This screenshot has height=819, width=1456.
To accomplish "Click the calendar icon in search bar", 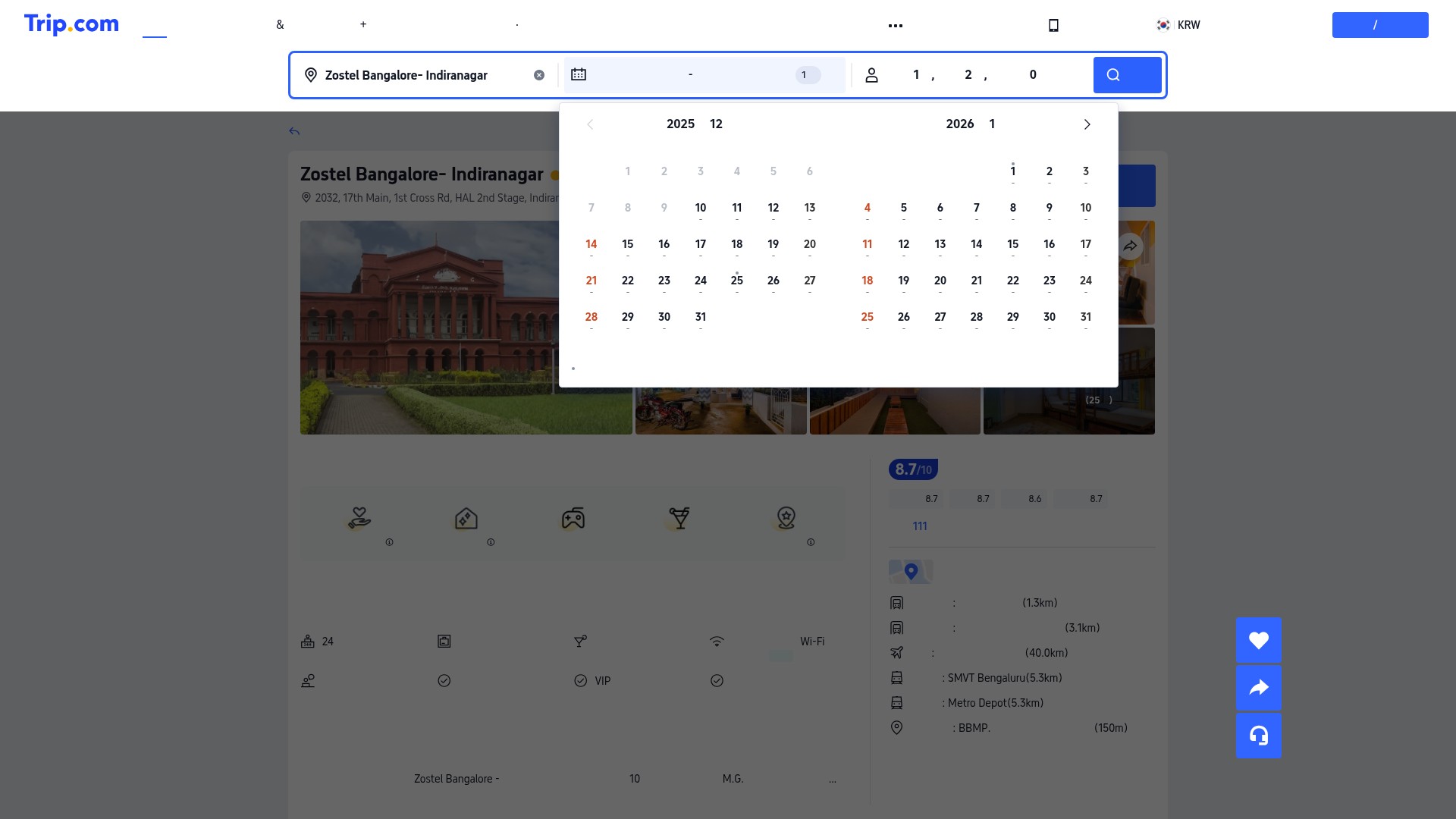I will [x=579, y=74].
